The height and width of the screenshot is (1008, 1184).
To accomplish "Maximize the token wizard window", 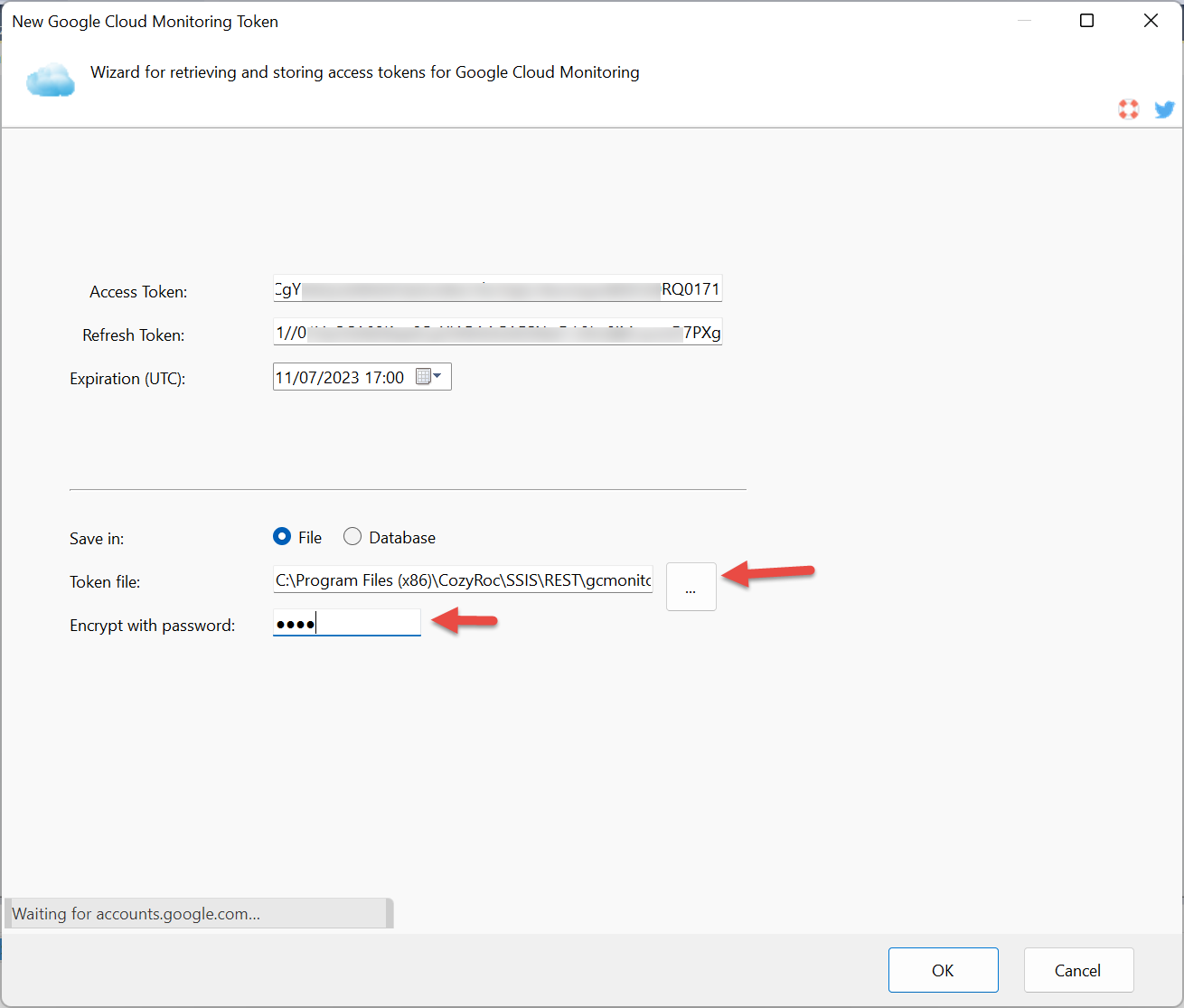I will (x=1087, y=21).
